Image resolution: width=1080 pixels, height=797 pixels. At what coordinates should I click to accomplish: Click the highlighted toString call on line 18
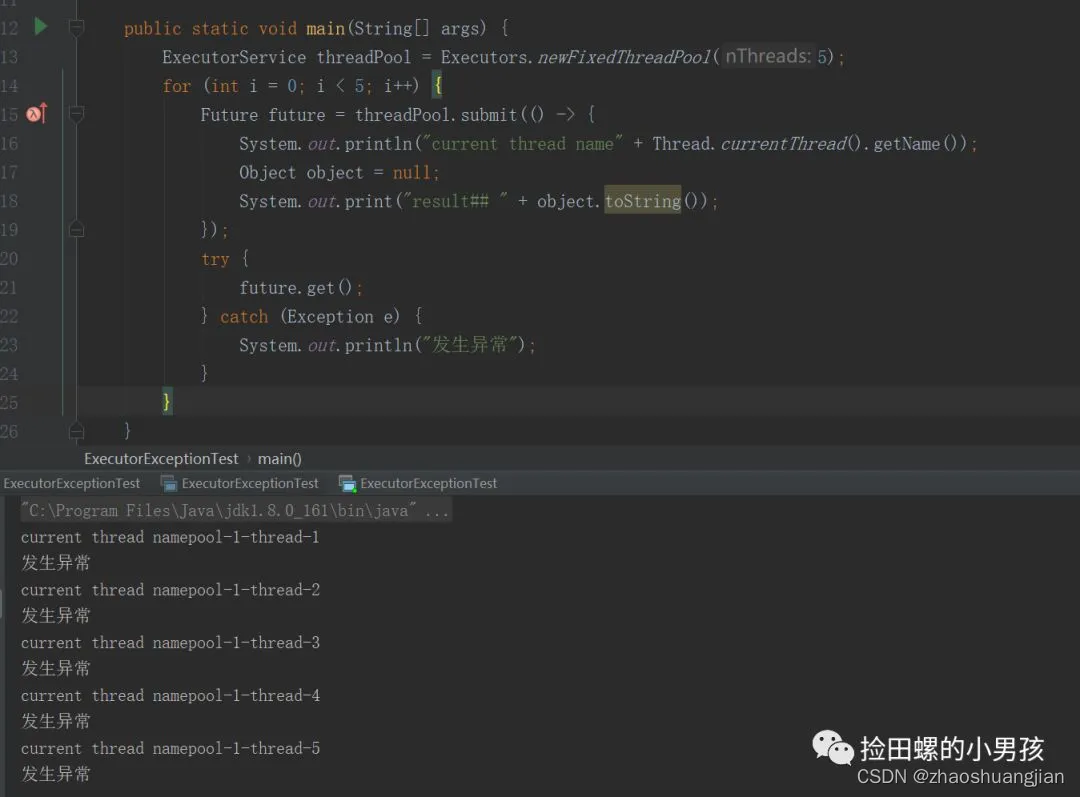pyautogui.click(x=643, y=200)
